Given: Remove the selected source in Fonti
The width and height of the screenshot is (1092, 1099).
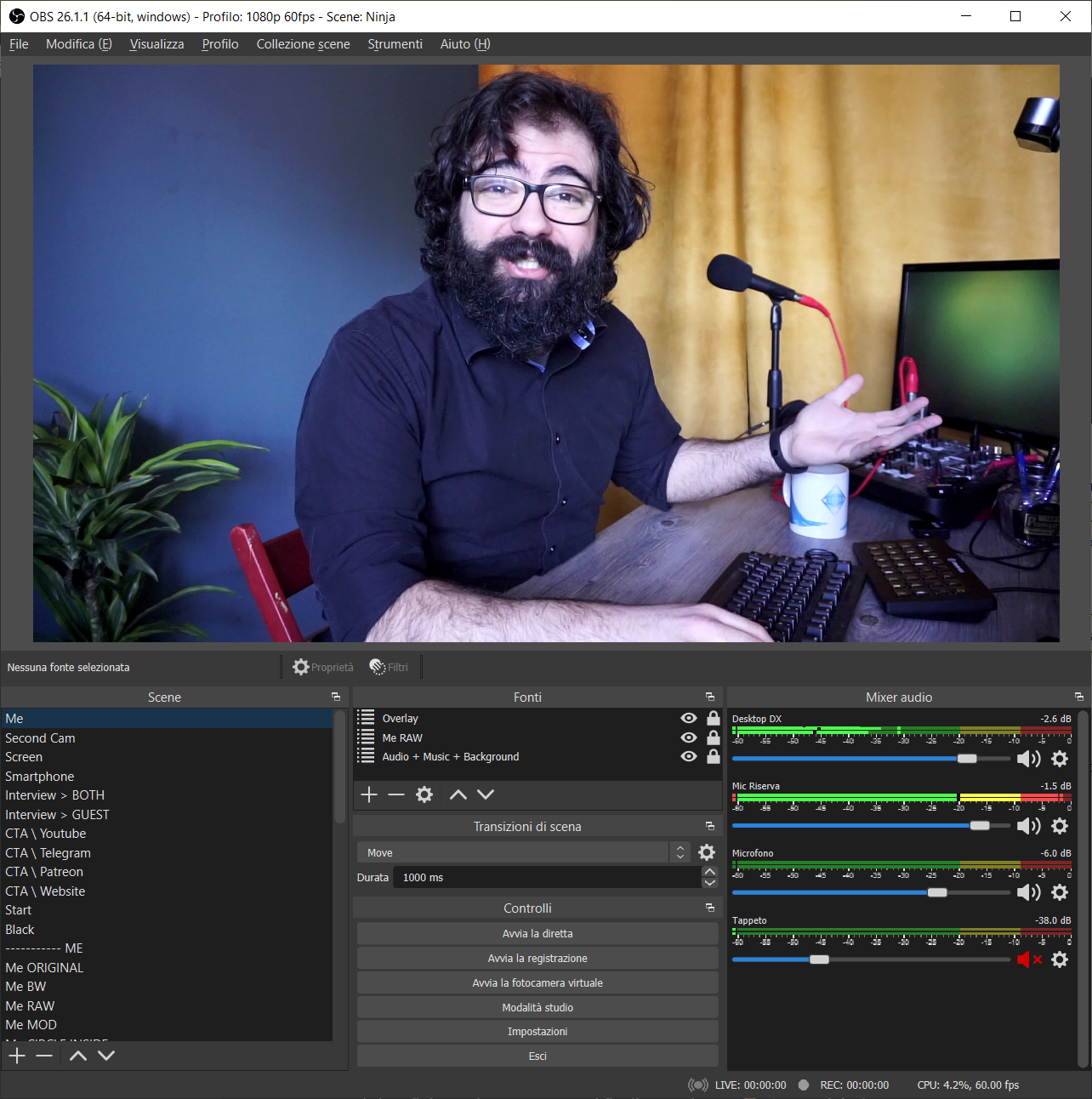Looking at the screenshot, I should pyautogui.click(x=396, y=794).
